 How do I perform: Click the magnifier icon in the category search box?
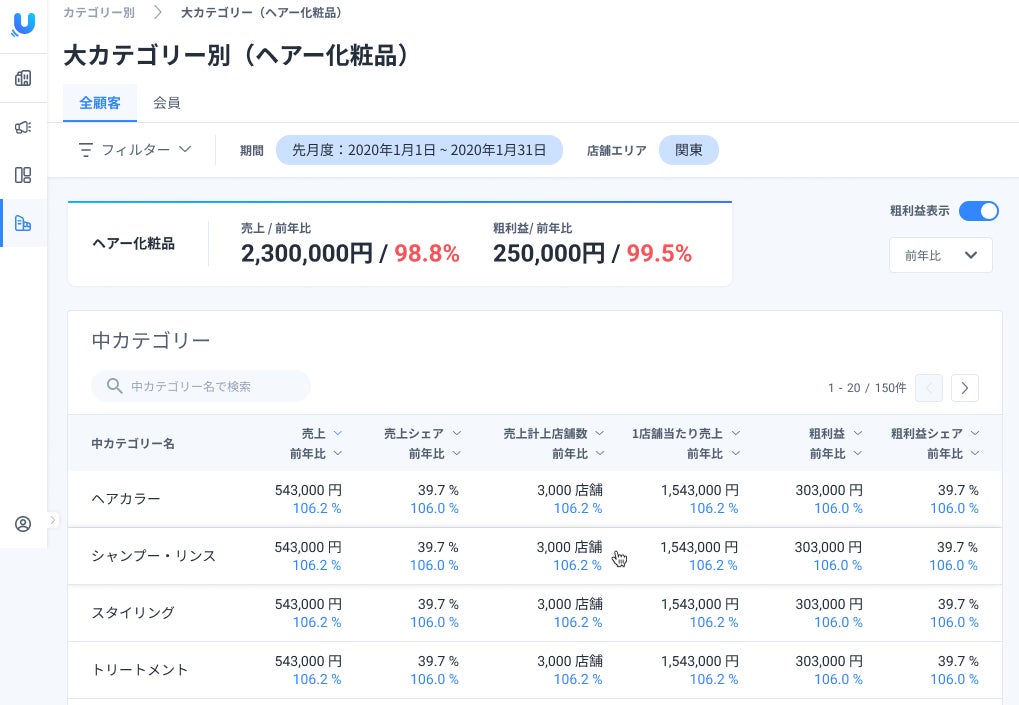115,386
